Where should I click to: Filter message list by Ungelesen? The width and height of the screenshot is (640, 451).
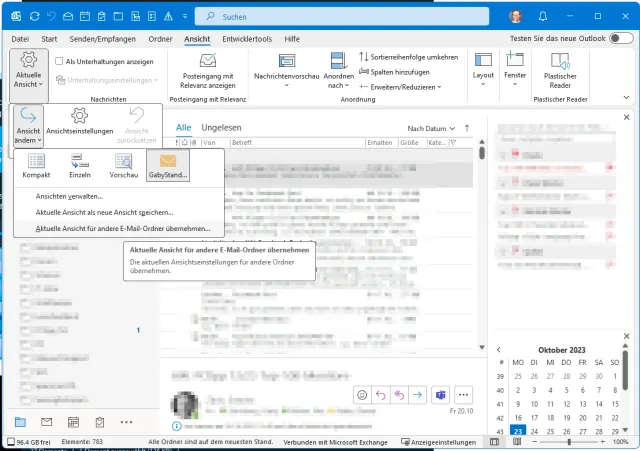coord(221,129)
